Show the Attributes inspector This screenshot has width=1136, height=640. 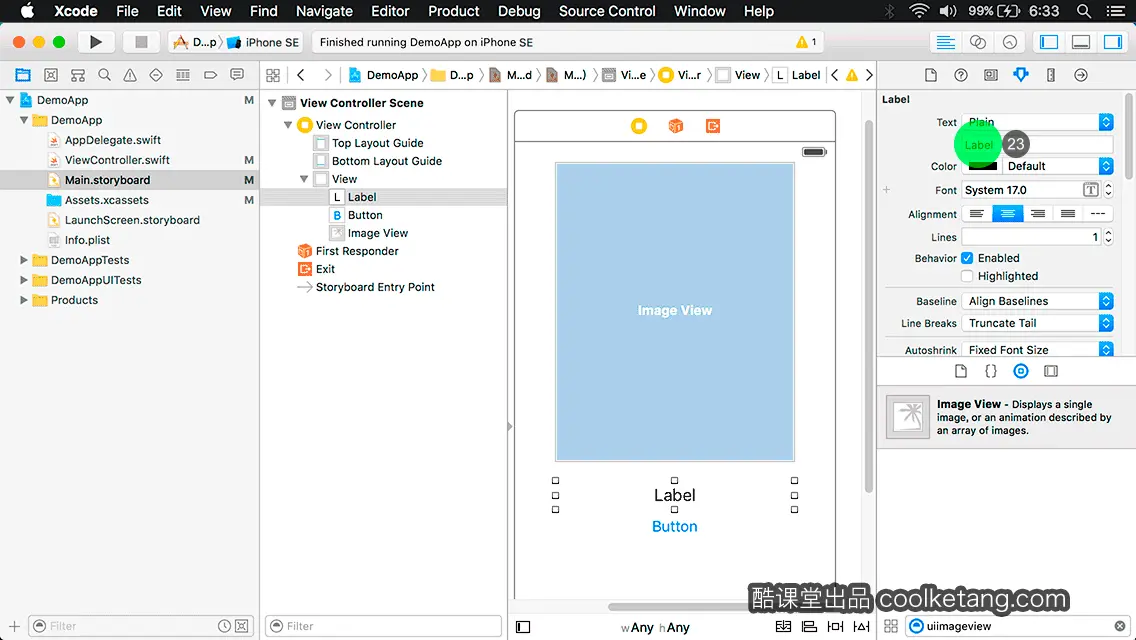pos(1021,75)
